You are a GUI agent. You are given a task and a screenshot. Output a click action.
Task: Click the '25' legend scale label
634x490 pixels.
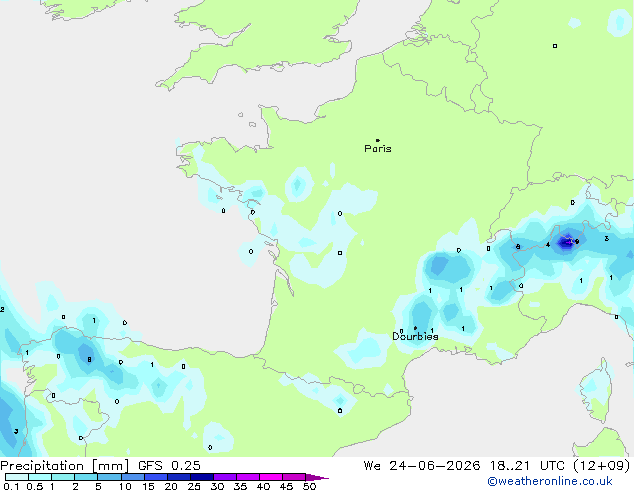(x=194, y=486)
